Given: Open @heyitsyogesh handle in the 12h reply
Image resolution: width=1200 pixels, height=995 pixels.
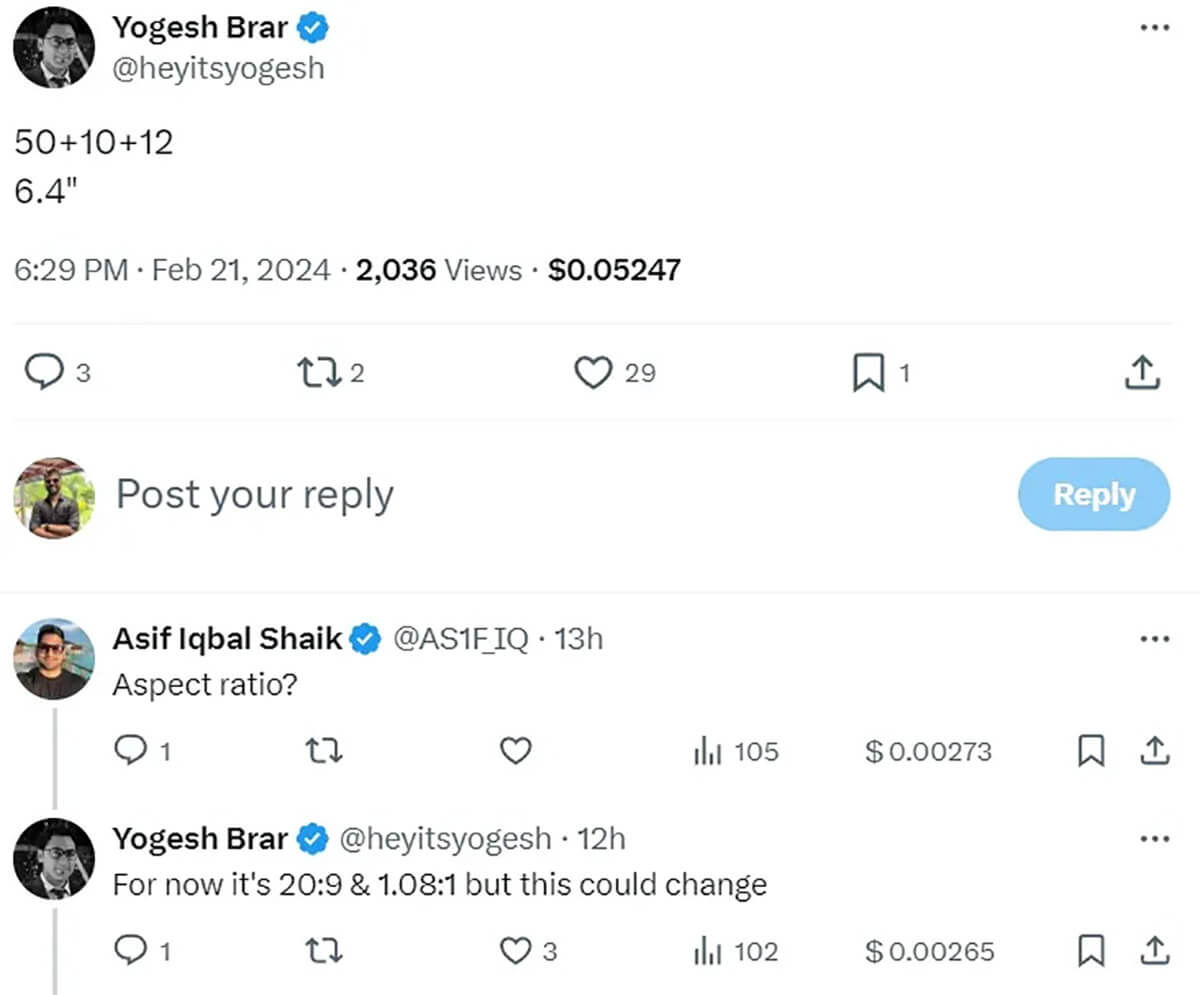Looking at the screenshot, I should (446, 838).
